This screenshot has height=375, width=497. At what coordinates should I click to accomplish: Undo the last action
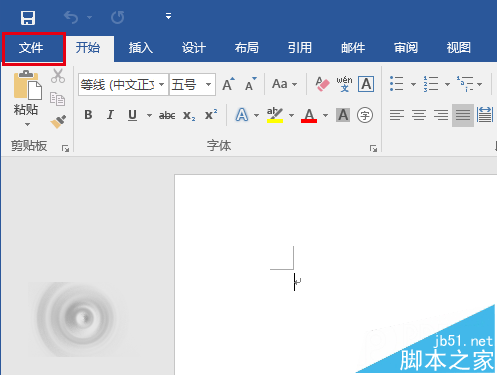71,17
